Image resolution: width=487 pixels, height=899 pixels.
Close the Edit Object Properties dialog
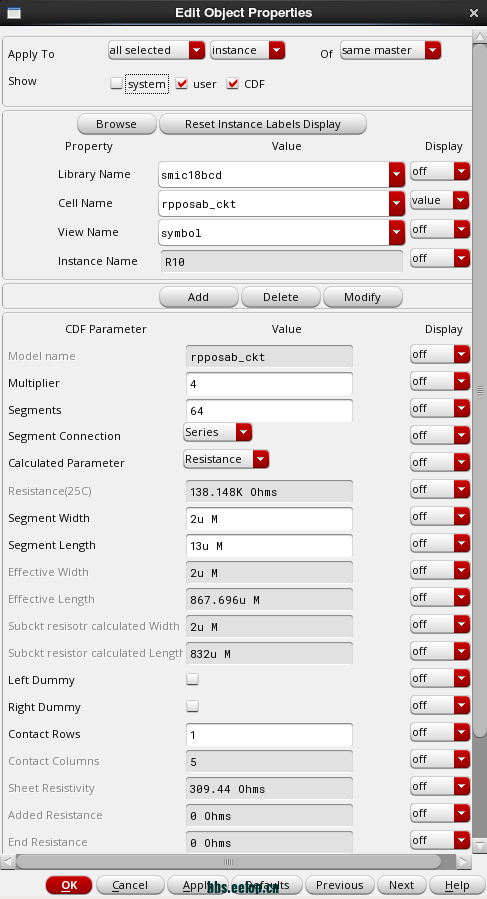[x=474, y=13]
